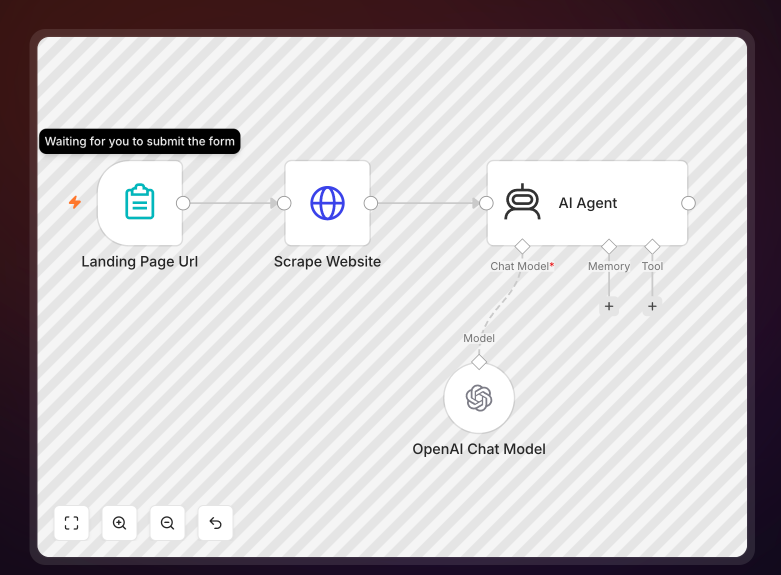
Task: Add a Memory sub-node with plus
Action: click(609, 306)
